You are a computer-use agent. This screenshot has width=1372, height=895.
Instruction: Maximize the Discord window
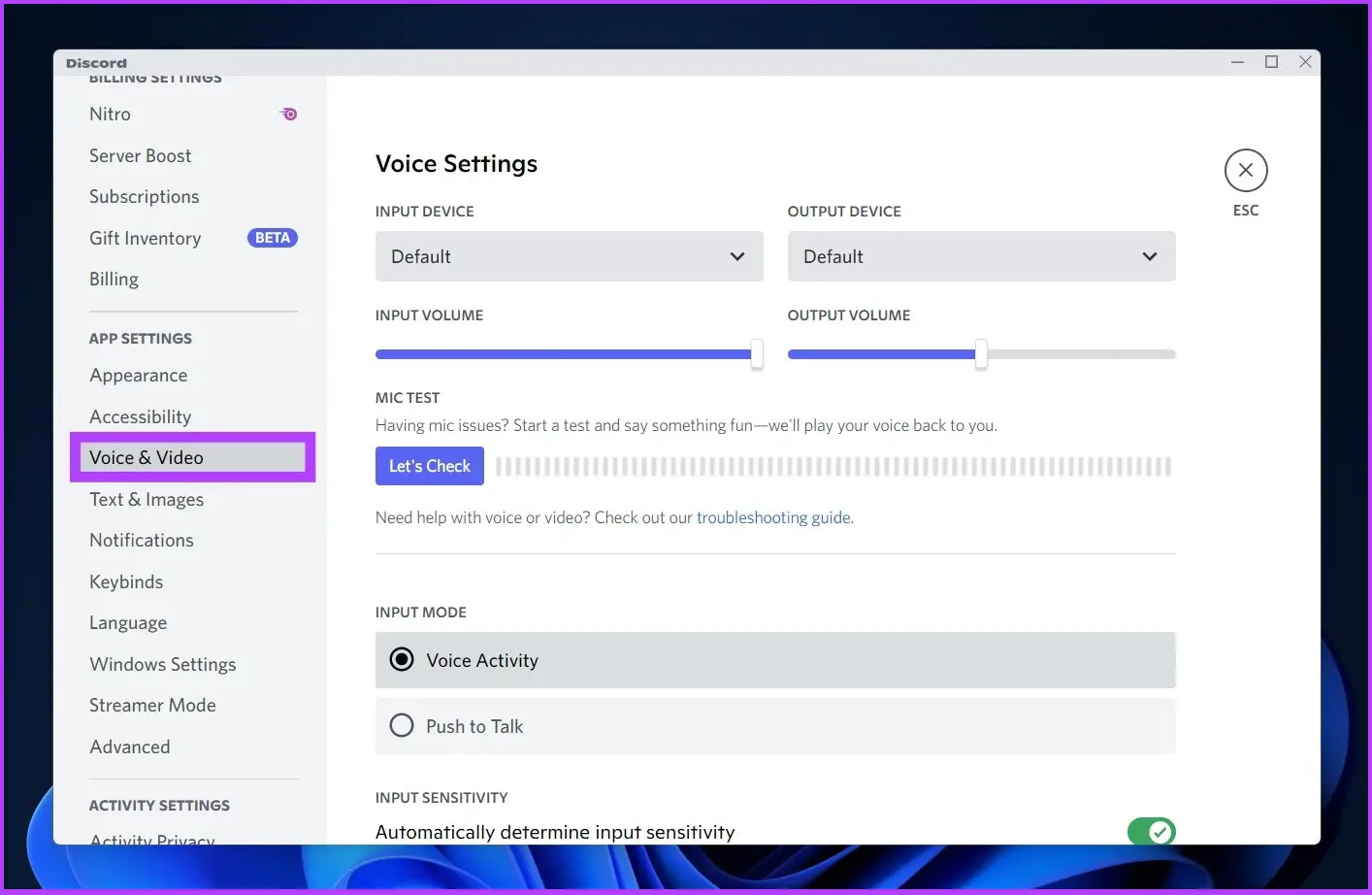click(1271, 62)
